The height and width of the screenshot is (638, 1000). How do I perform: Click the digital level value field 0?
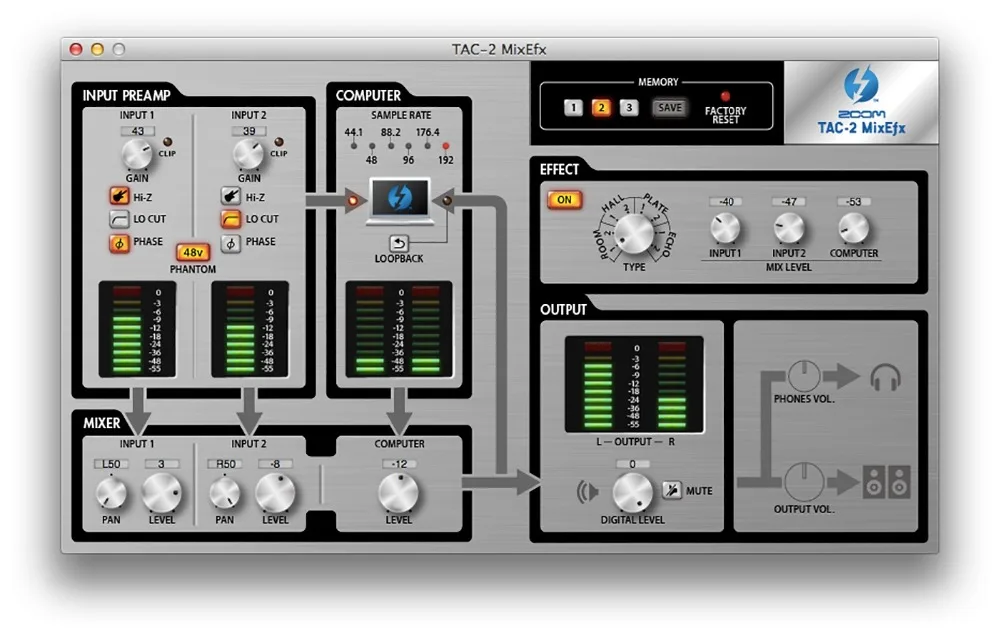tap(633, 464)
